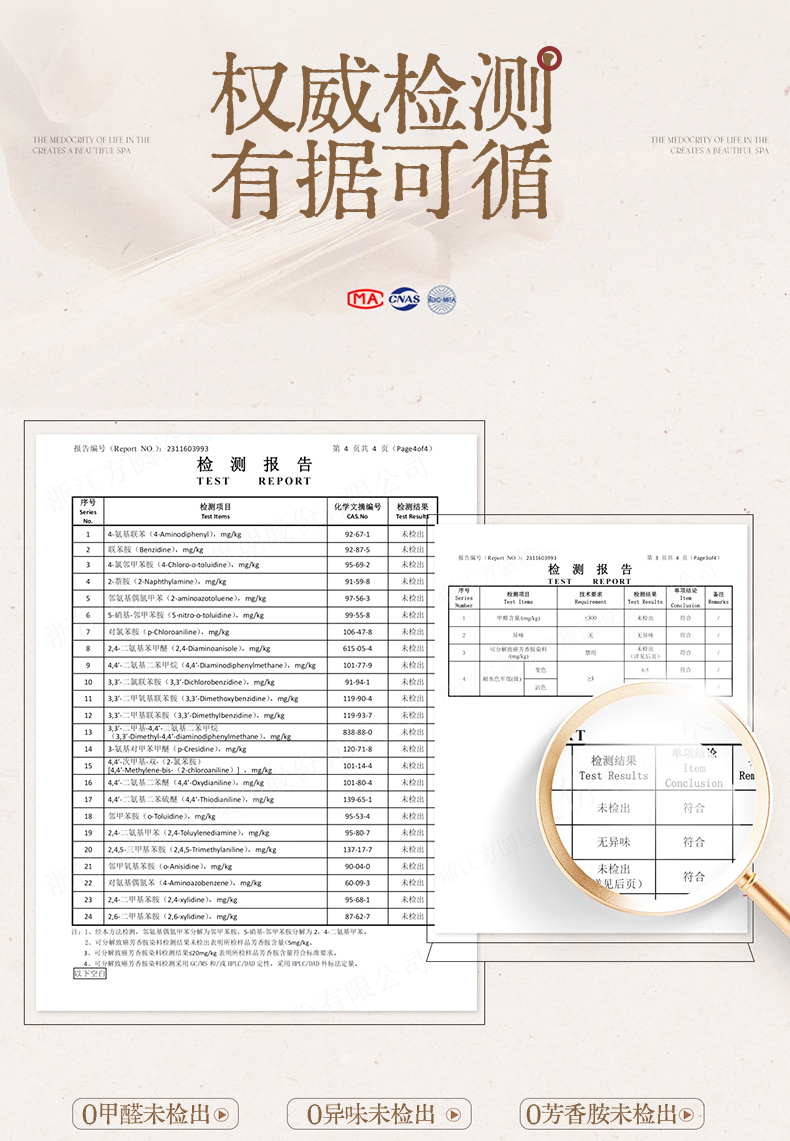Screen dimensions: 790x1141
Task: Click play arrow on 0芳香胺未检出
Action: (689, 1114)
